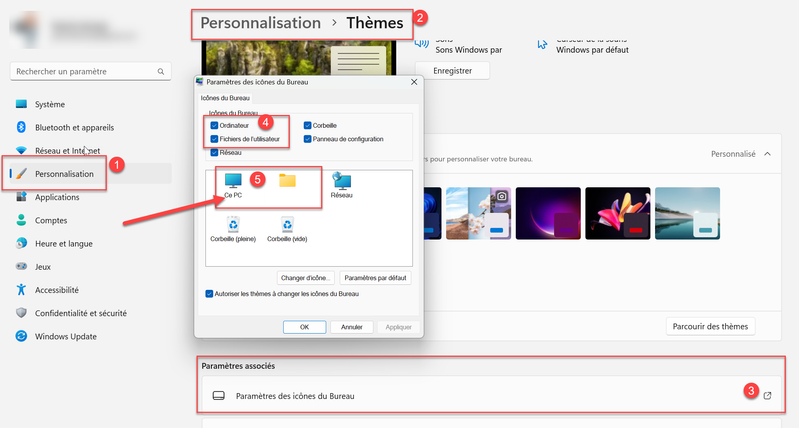Select the Corbeille (pleine) icon

pos(233,224)
